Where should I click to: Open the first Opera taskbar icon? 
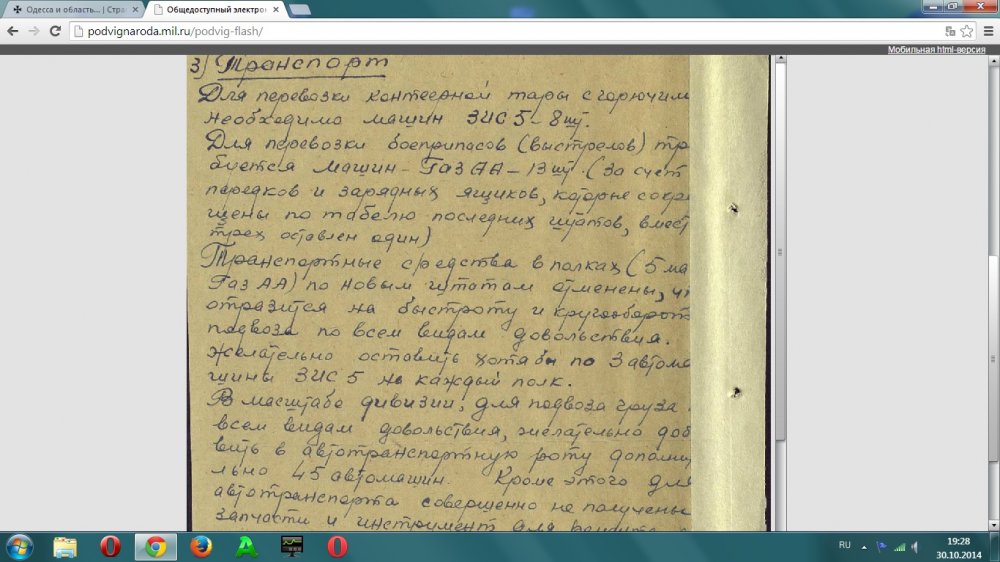[110, 547]
